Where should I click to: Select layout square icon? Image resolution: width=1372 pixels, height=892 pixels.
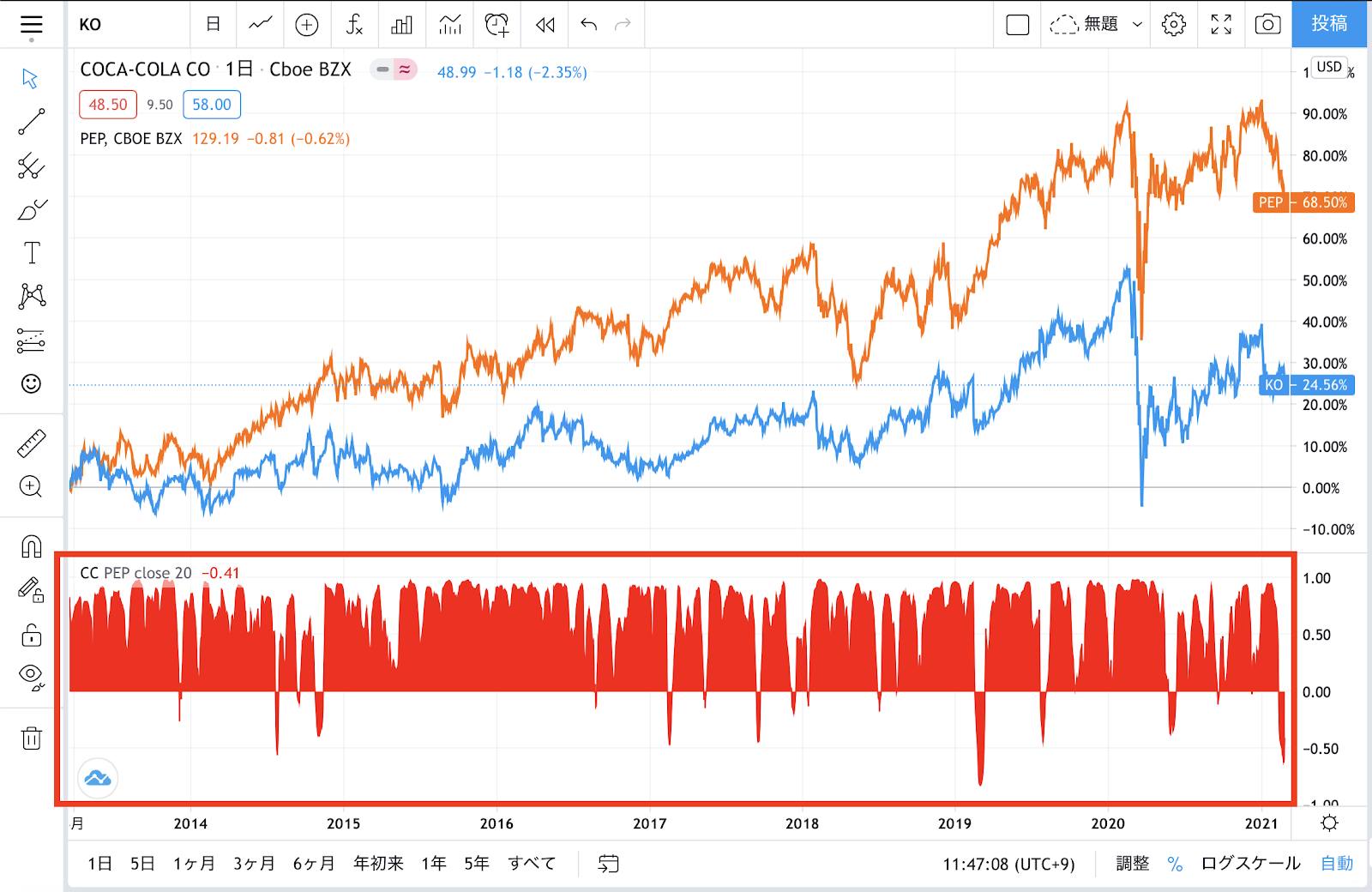point(1018,24)
